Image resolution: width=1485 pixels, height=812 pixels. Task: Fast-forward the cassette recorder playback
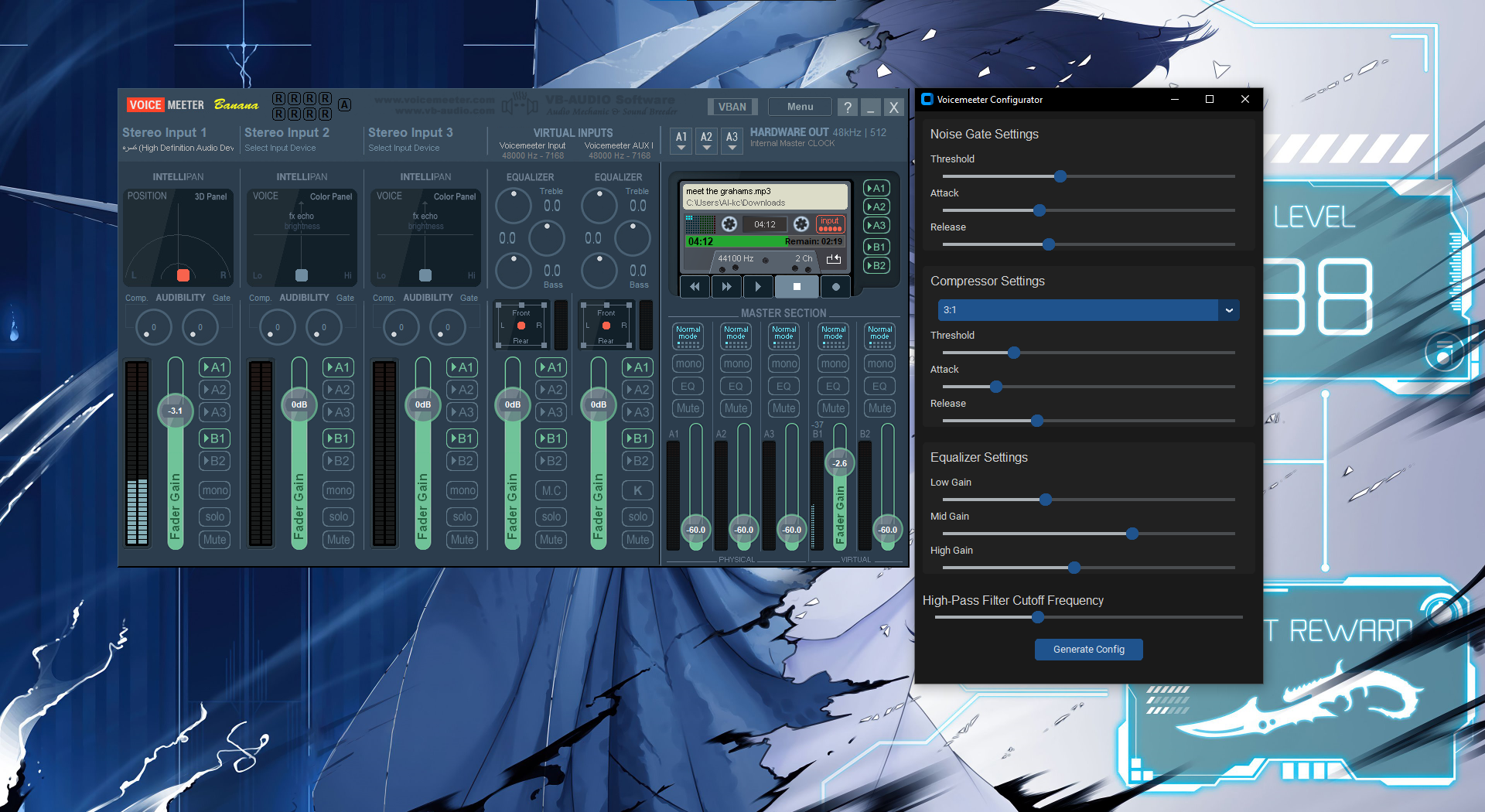tap(726, 287)
